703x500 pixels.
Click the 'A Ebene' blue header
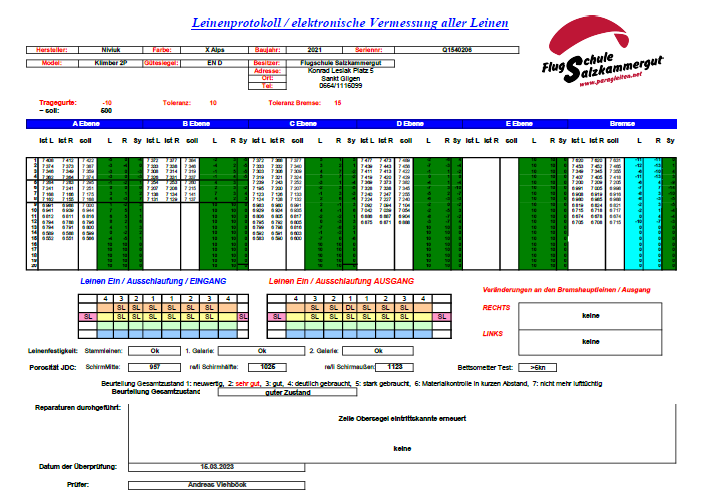pos(86,124)
